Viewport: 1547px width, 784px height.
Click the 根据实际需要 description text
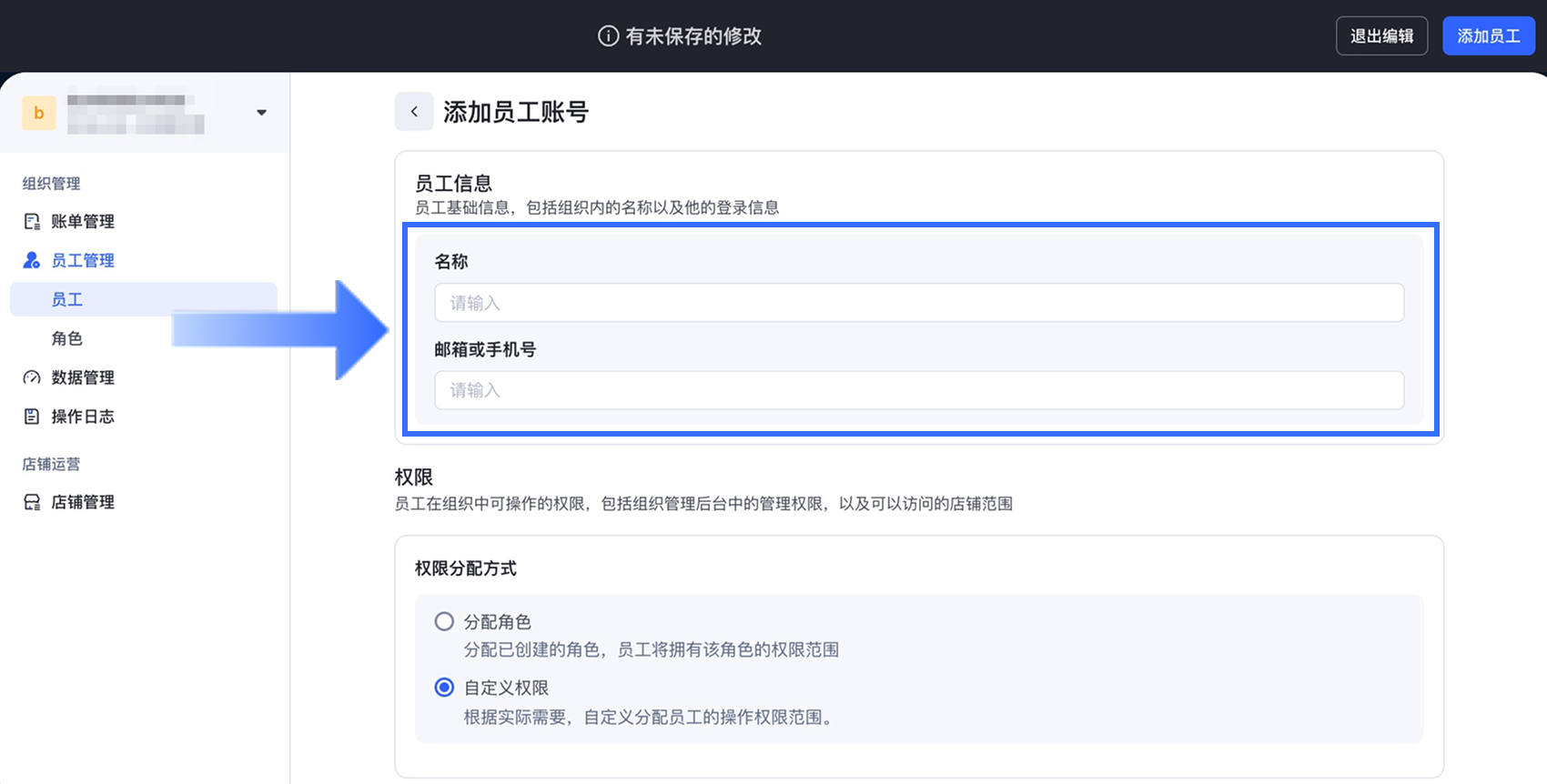coord(649,717)
